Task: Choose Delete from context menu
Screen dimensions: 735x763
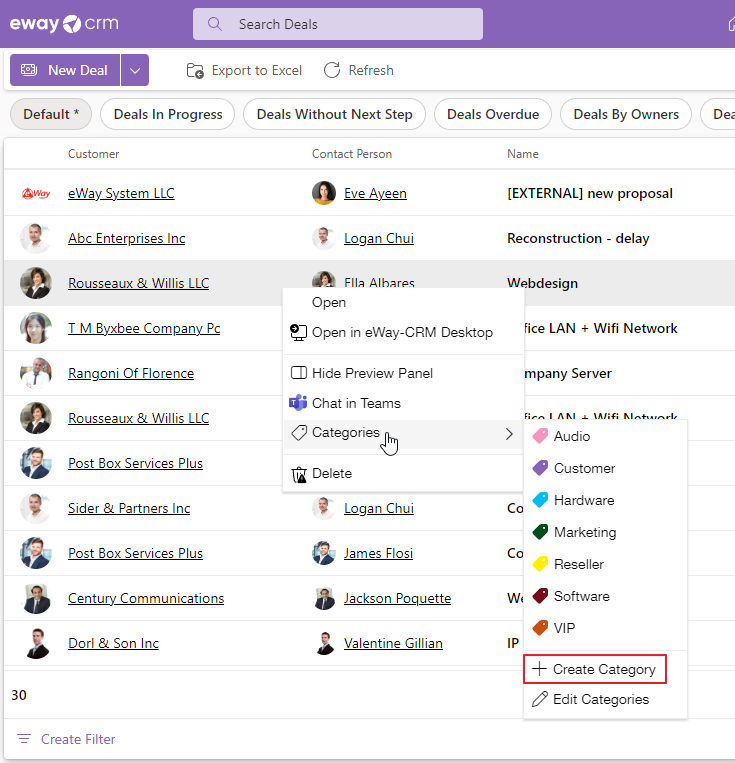Action: coord(404,473)
